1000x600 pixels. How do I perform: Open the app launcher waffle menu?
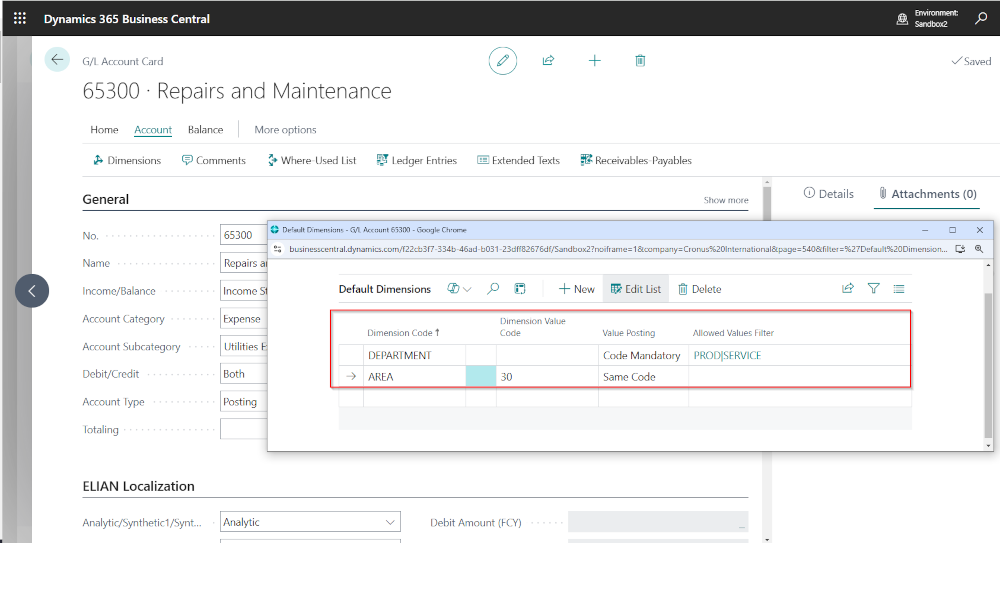20,18
